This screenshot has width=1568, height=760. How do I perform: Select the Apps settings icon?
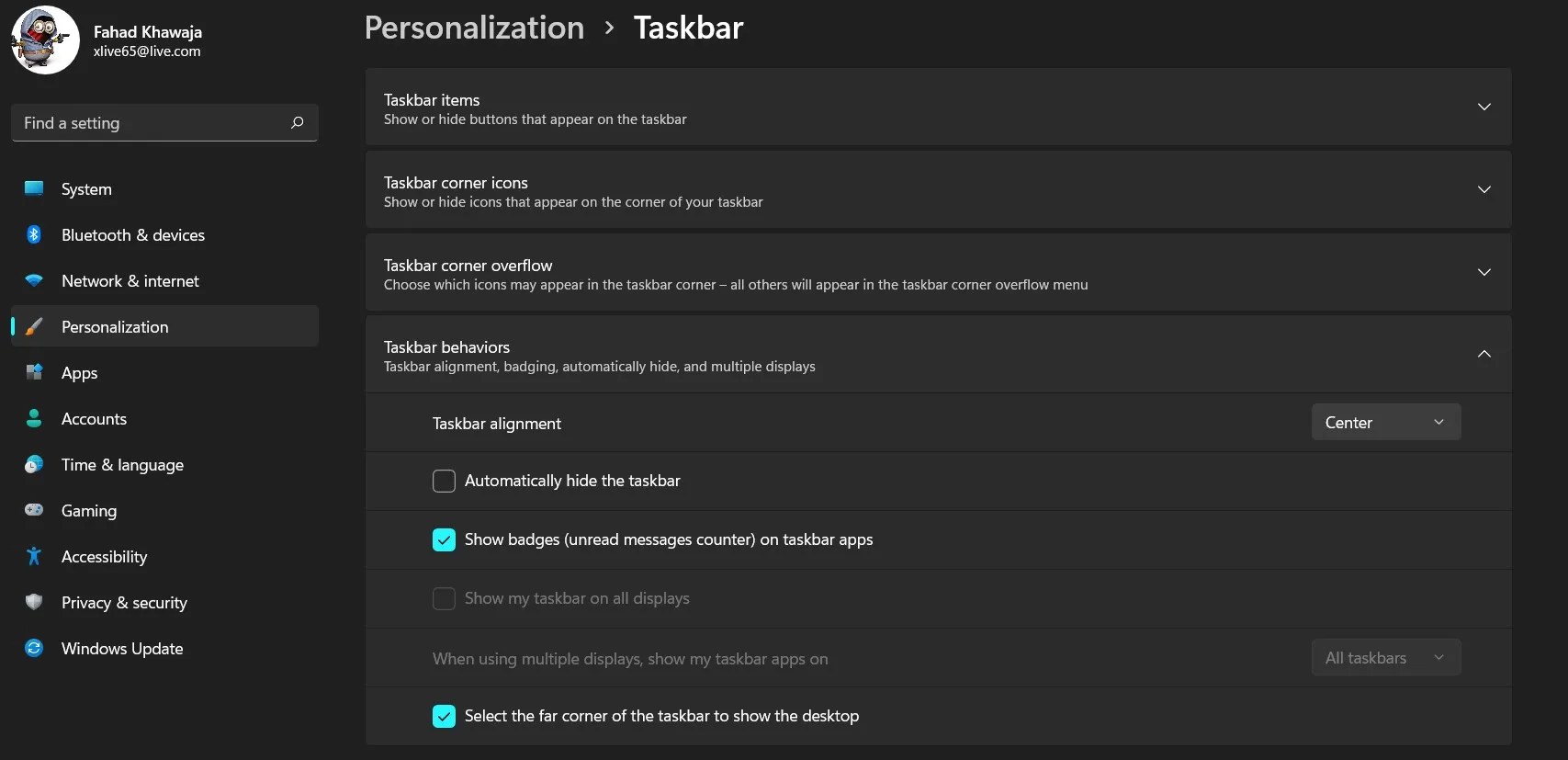tap(33, 372)
